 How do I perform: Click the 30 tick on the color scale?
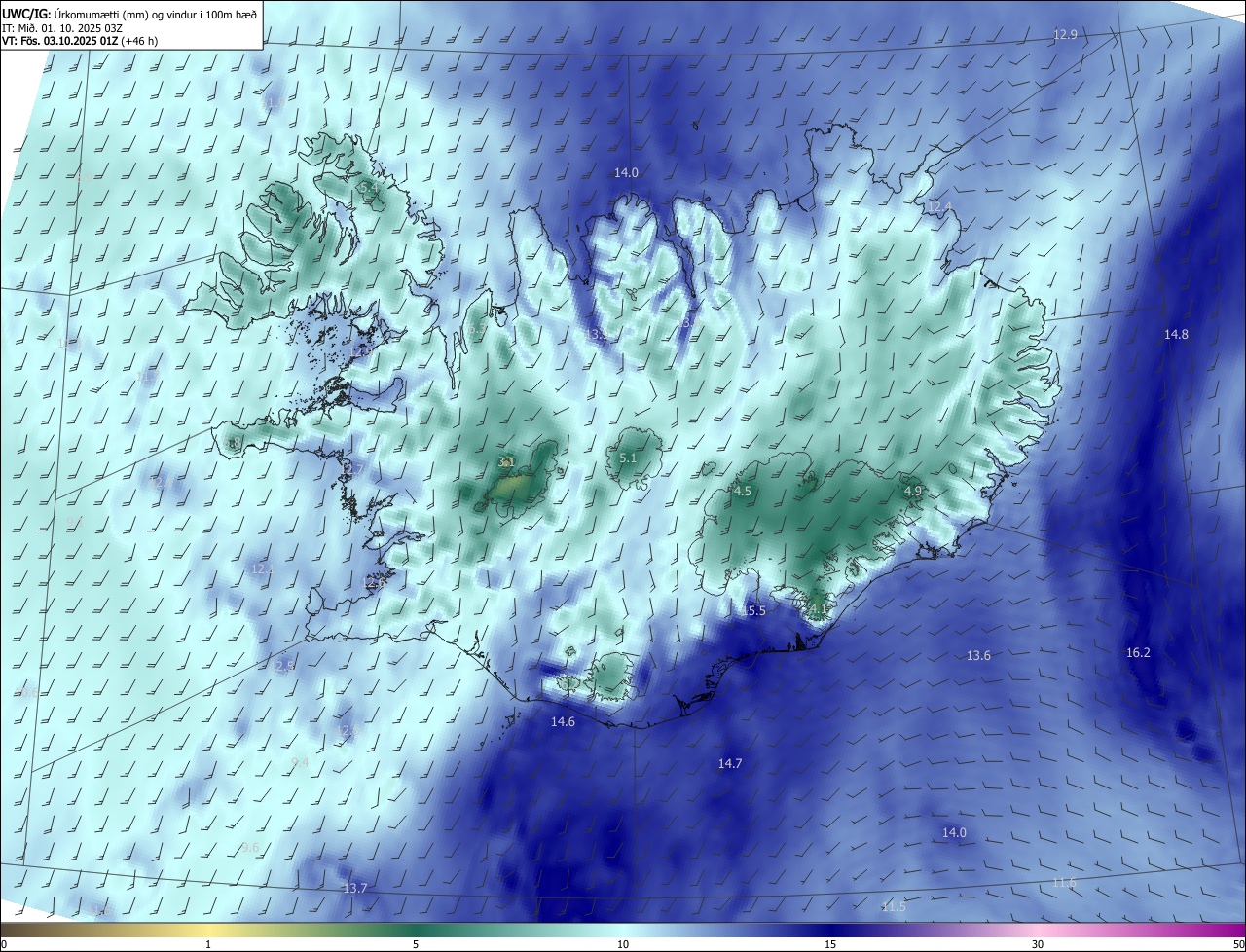[x=1038, y=944]
